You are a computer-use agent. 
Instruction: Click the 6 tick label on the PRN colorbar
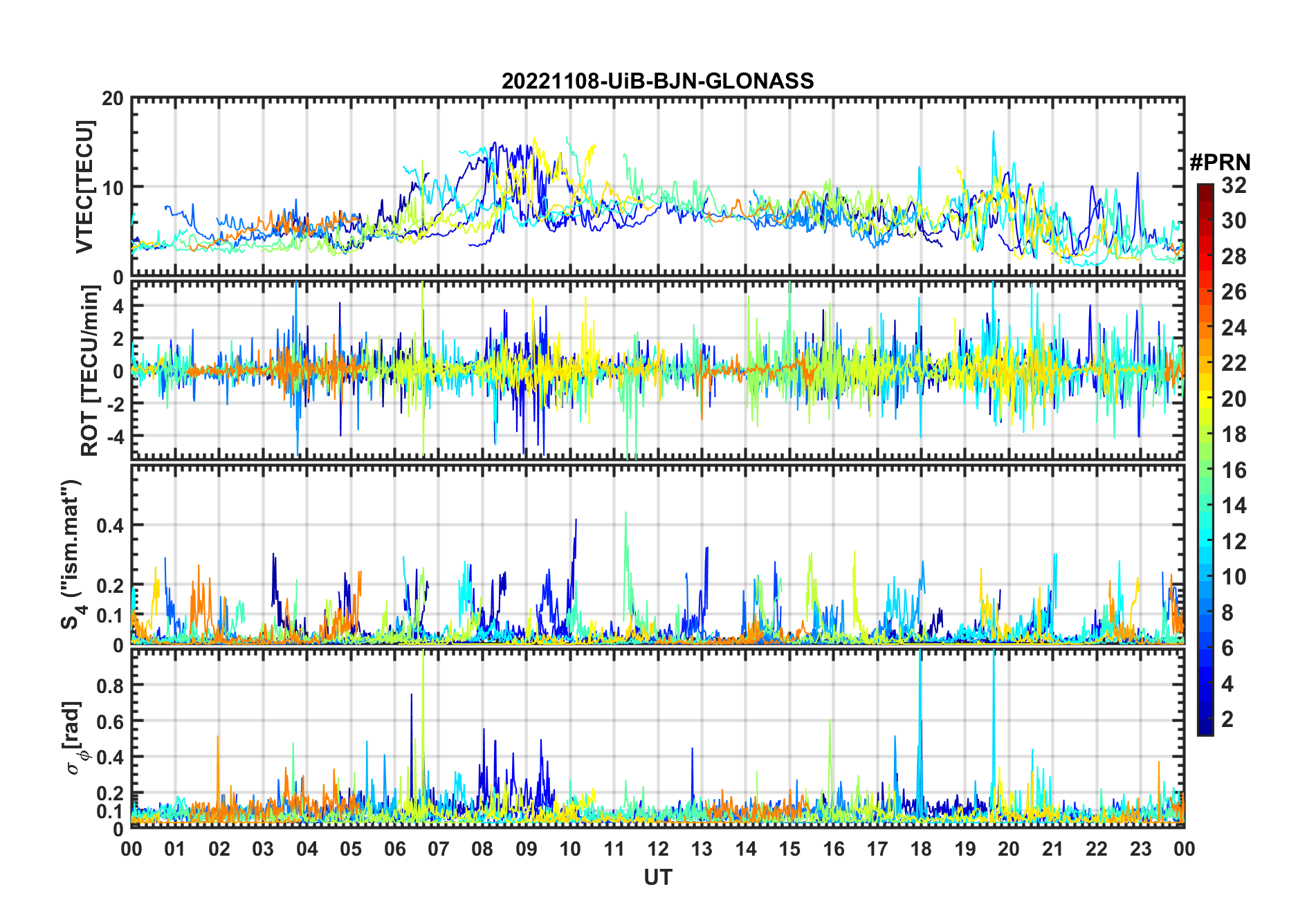(1228, 648)
